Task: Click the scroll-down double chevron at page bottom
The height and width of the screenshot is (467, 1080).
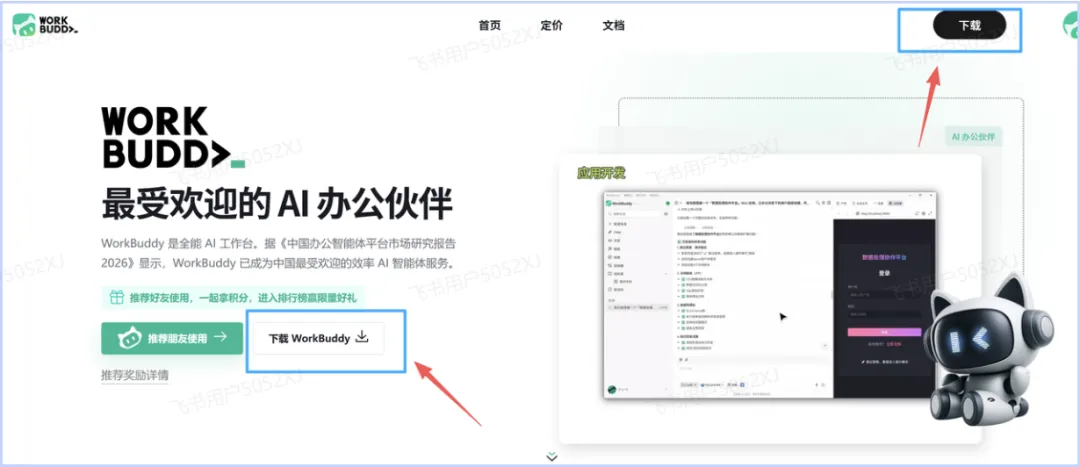Action: (552, 456)
